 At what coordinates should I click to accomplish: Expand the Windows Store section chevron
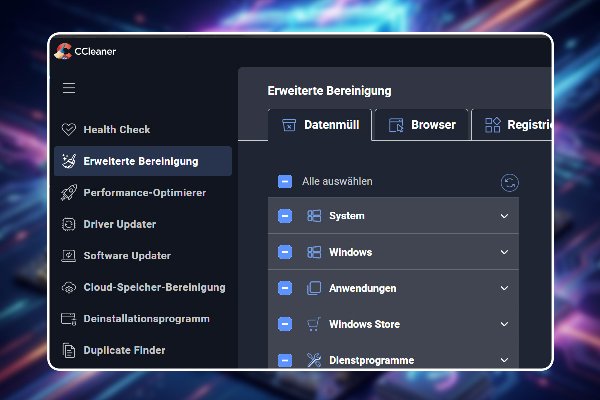504,324
